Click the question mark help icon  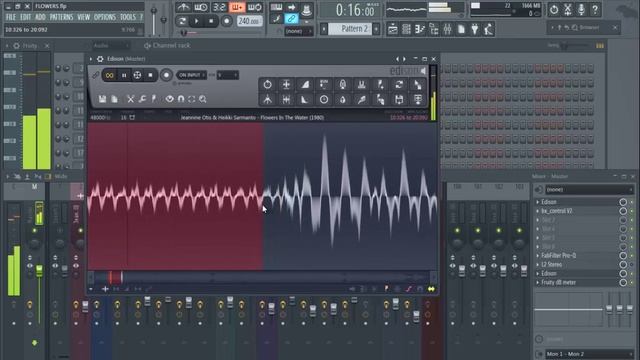point(595,9)
